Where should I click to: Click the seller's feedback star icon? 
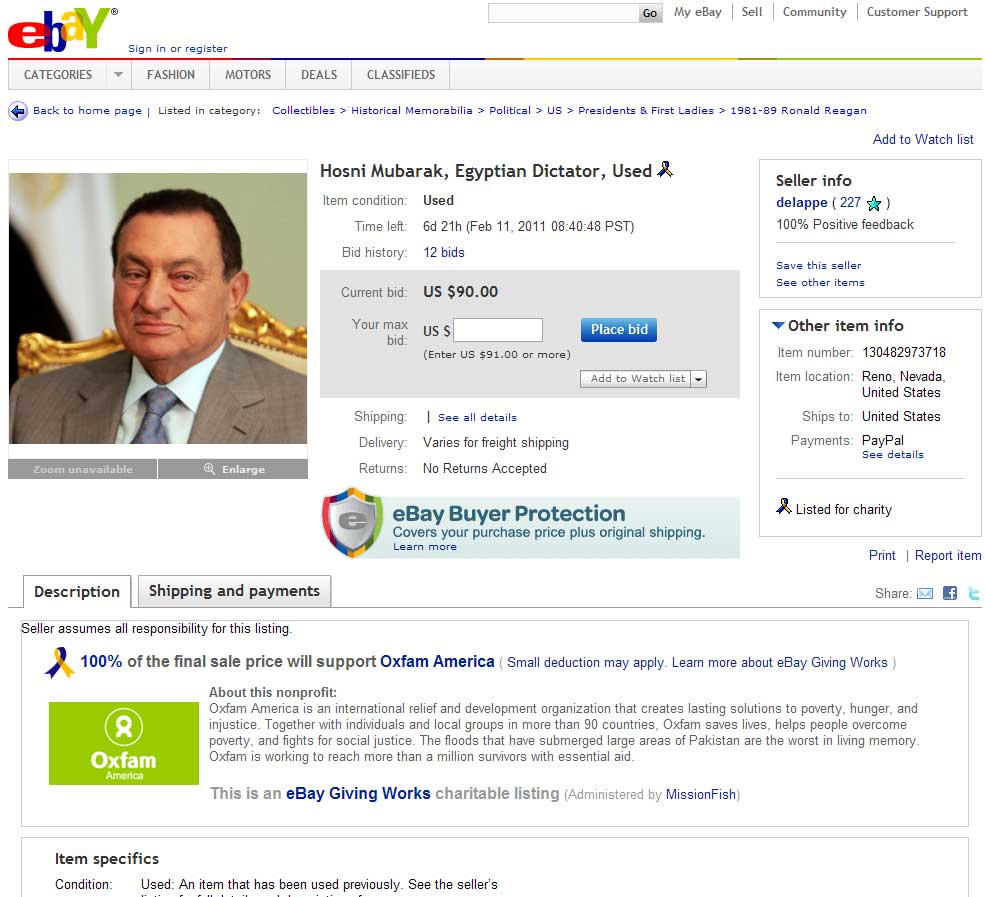click(x=873, y=204)
